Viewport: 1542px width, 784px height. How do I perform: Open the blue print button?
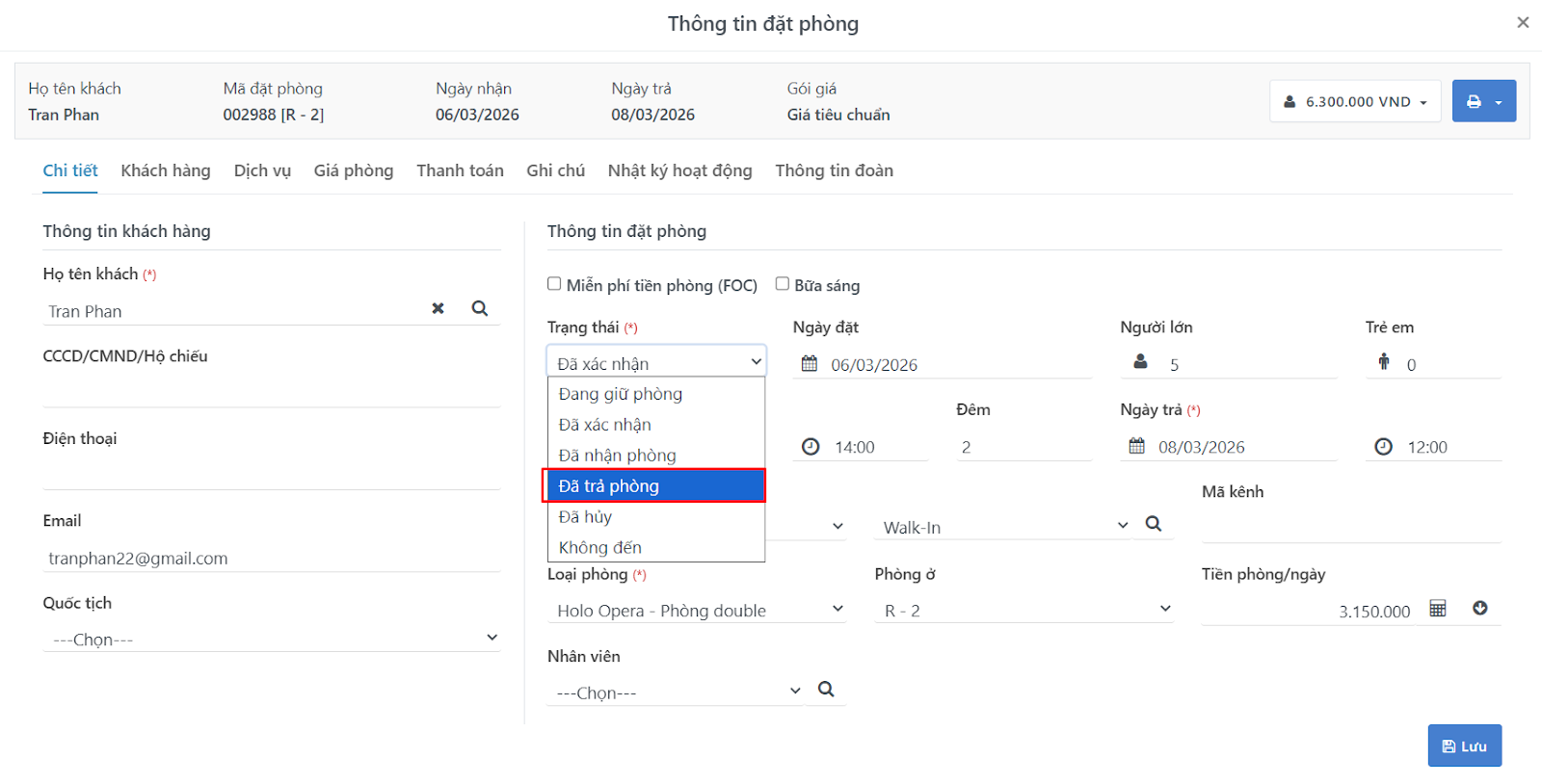point(1484,101)
